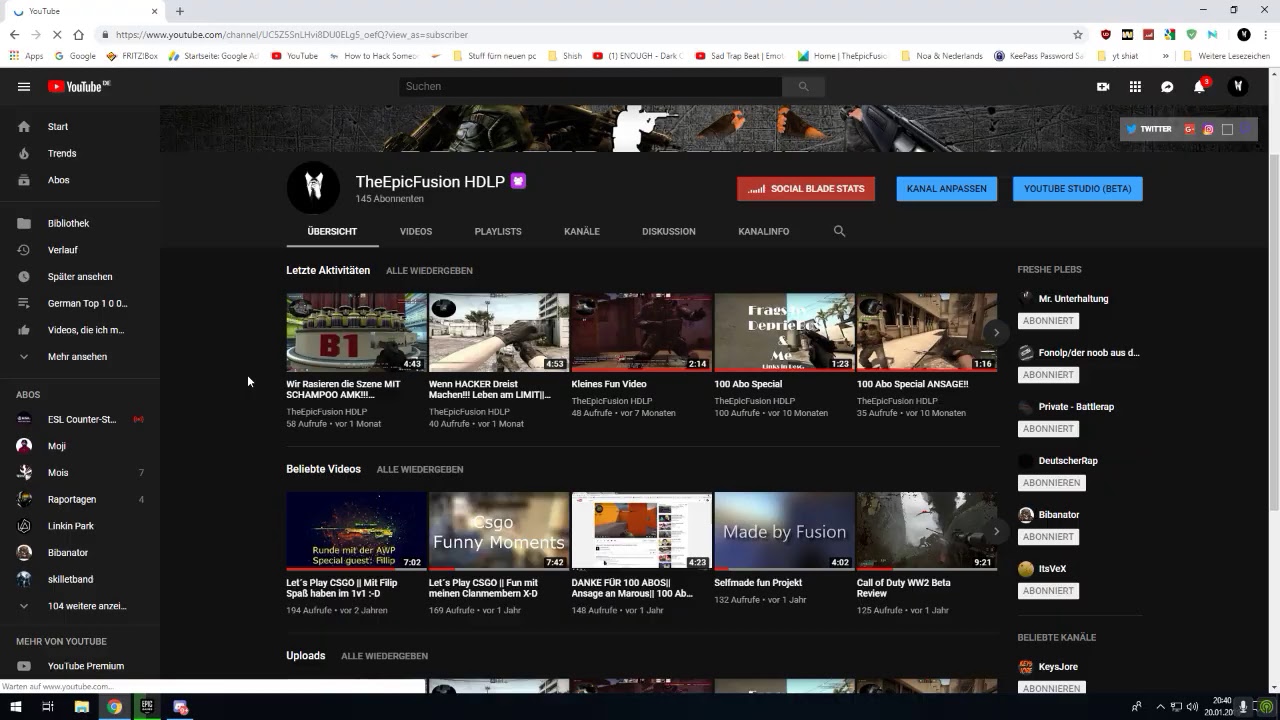This screenshot has height=720, width=1280.
Task: Bookmark page with the star icon
Action: click(1078, 34)
